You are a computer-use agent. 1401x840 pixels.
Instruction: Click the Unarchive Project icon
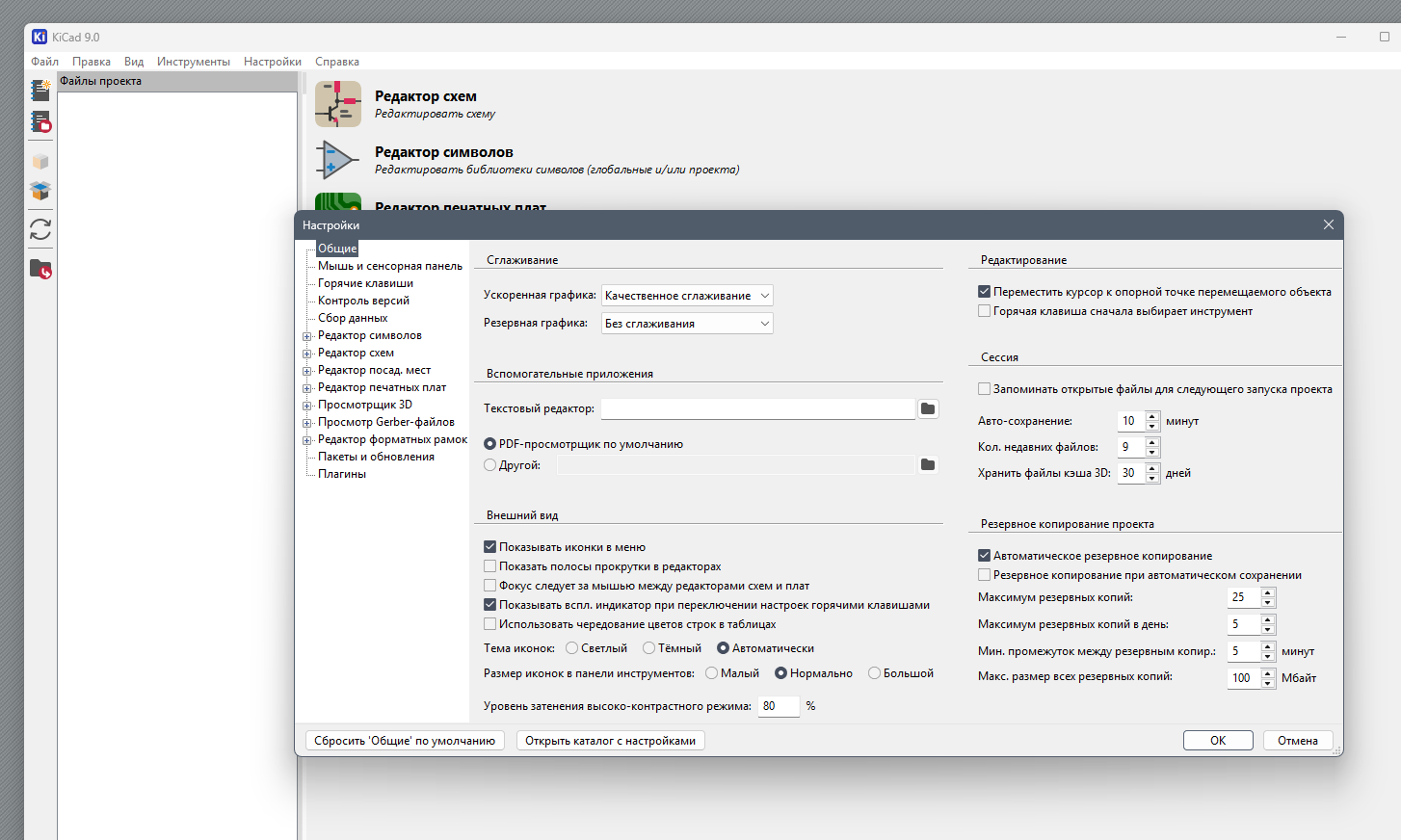tap(40, 191)
